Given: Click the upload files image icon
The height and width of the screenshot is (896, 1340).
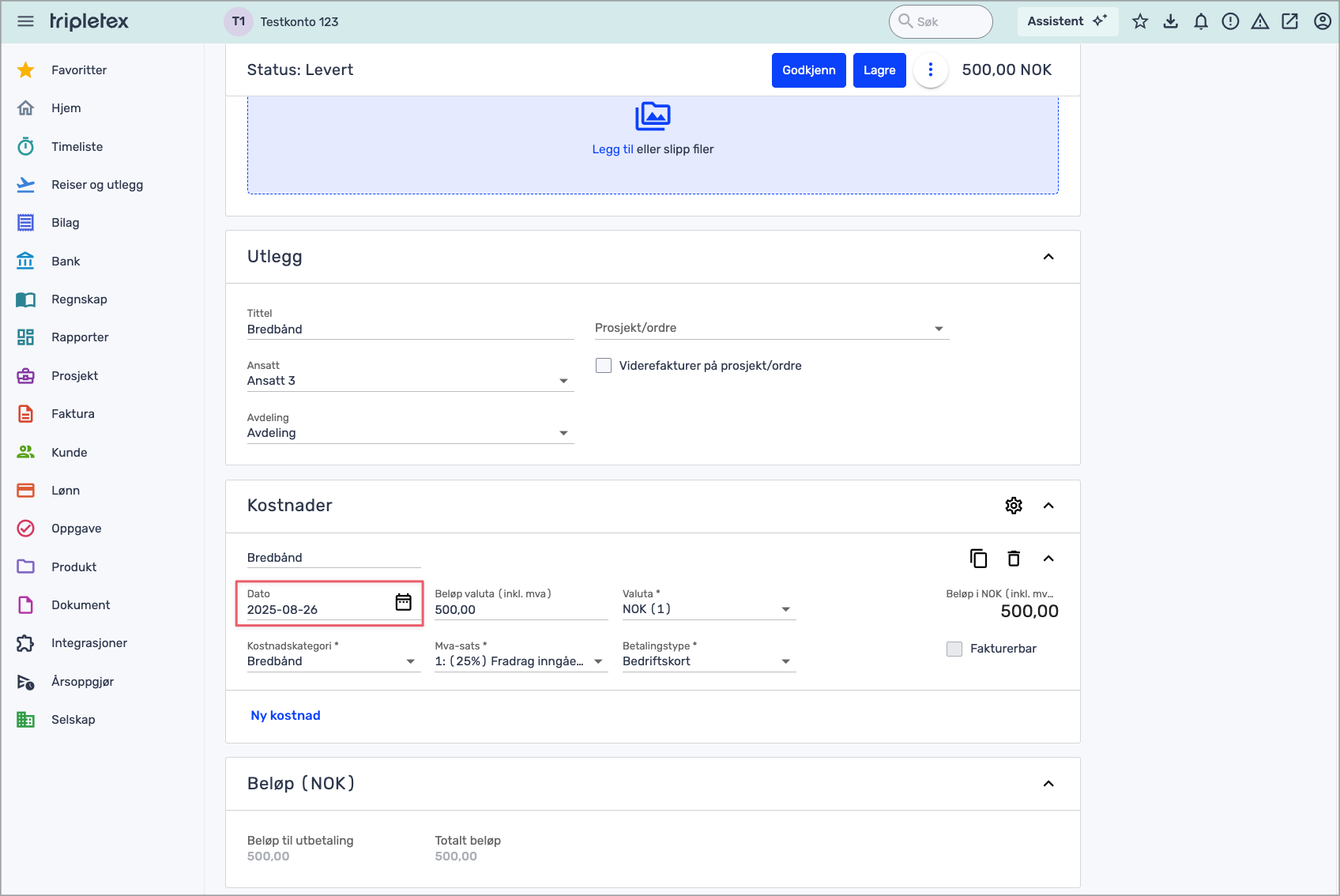Looking at the screenshot, I should [x=653, y=116].
